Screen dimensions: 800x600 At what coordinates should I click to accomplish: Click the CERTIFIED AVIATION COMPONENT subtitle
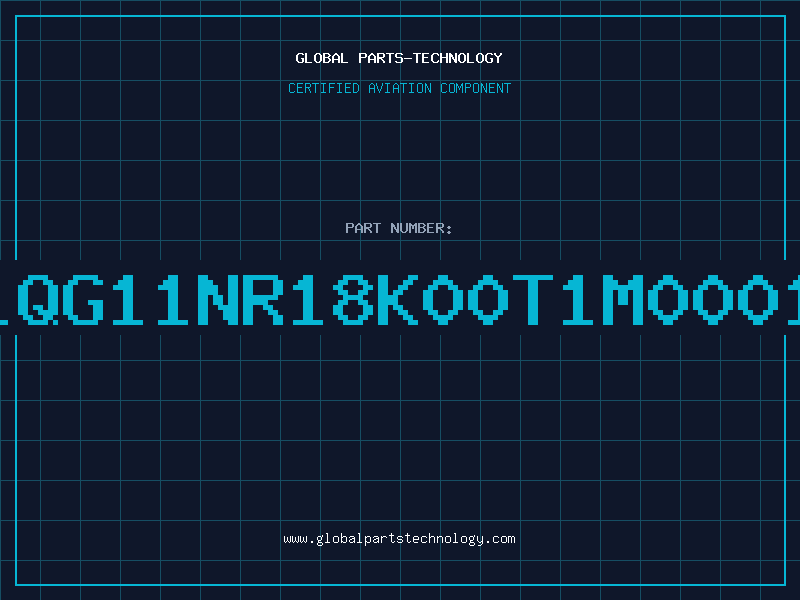coord(399,88)
